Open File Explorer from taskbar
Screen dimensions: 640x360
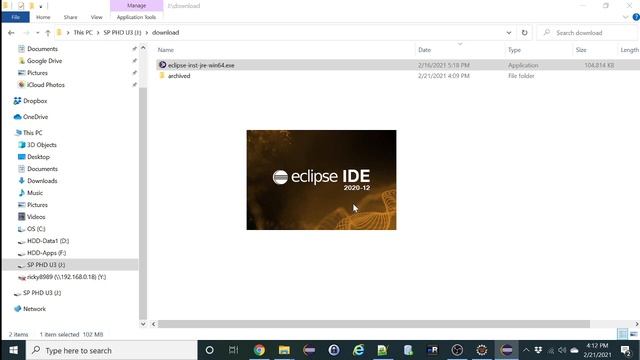284,350
